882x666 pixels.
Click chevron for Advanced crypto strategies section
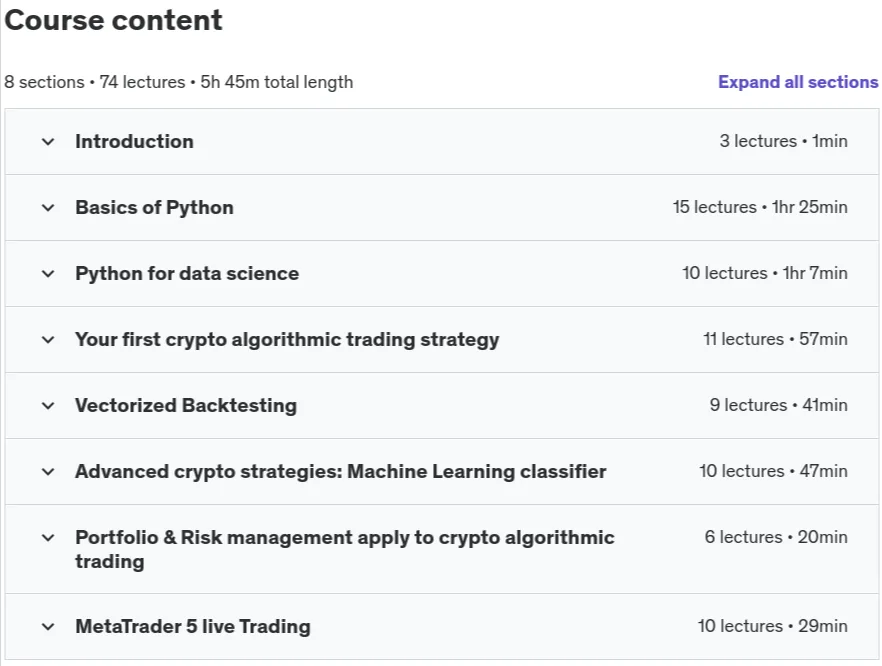point(48,472)
